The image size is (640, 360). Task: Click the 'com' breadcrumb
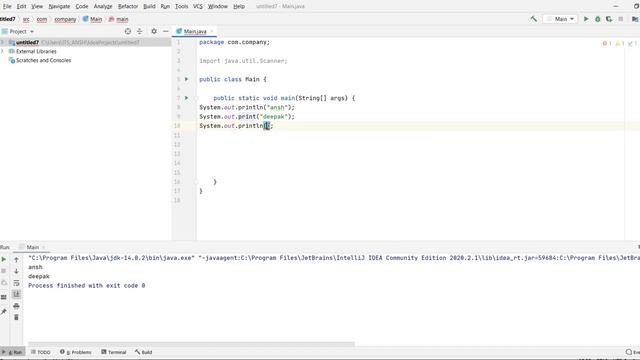[x=42, y=19]
